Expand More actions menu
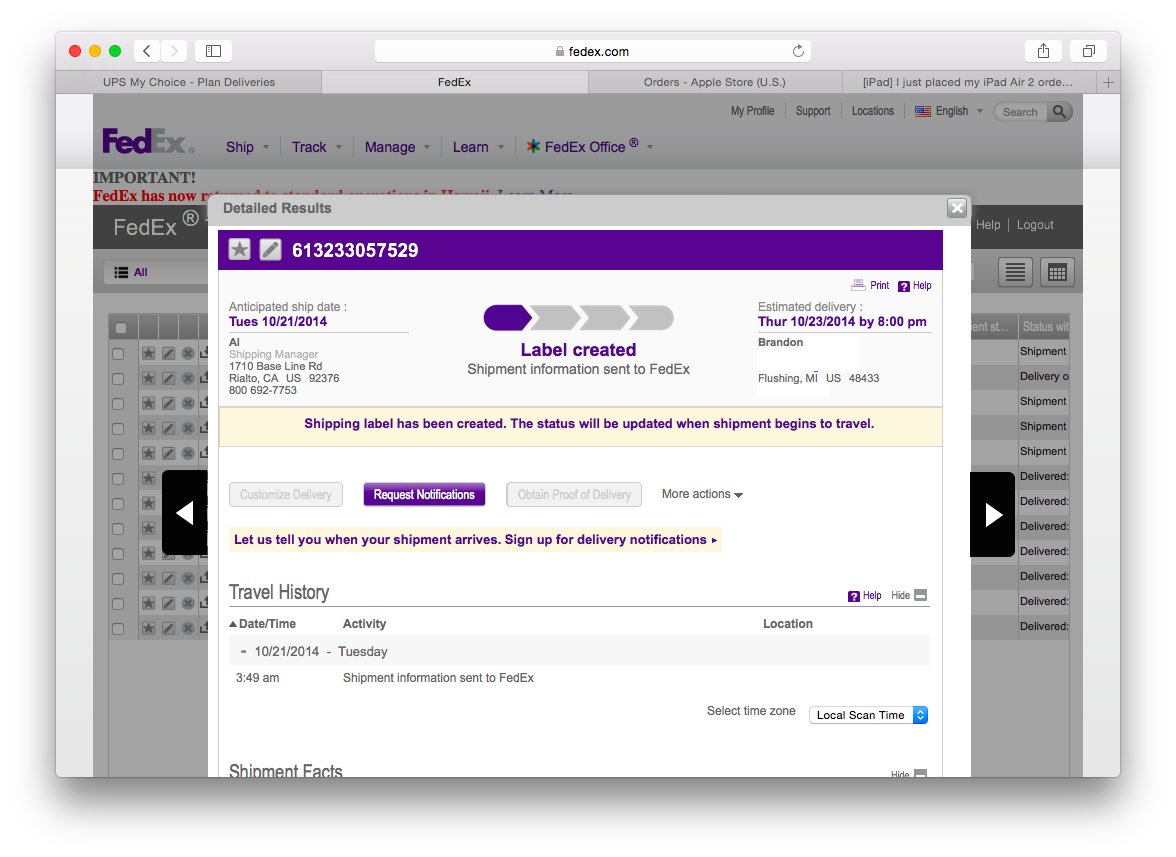Viewport: 1176px width, 857px height. [x=702, y=494]
